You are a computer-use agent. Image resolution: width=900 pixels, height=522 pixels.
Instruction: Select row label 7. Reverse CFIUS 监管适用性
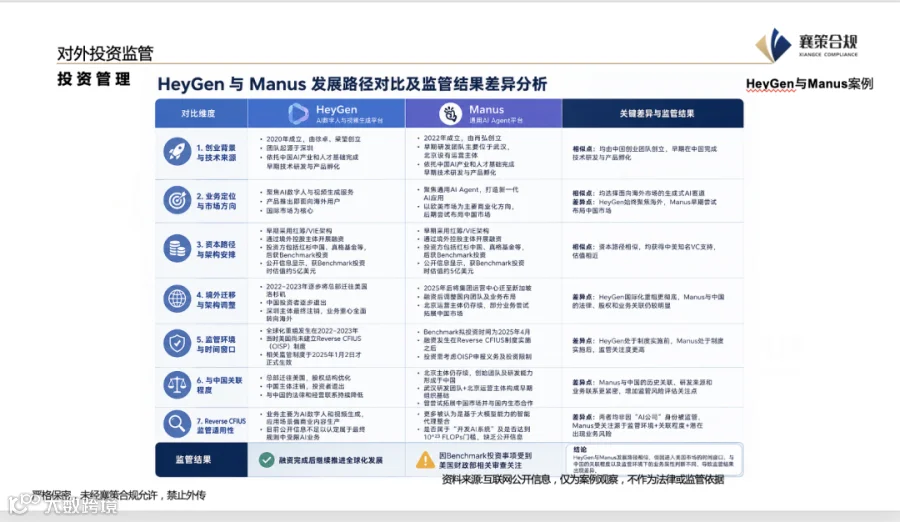click(x=221, y=426)
